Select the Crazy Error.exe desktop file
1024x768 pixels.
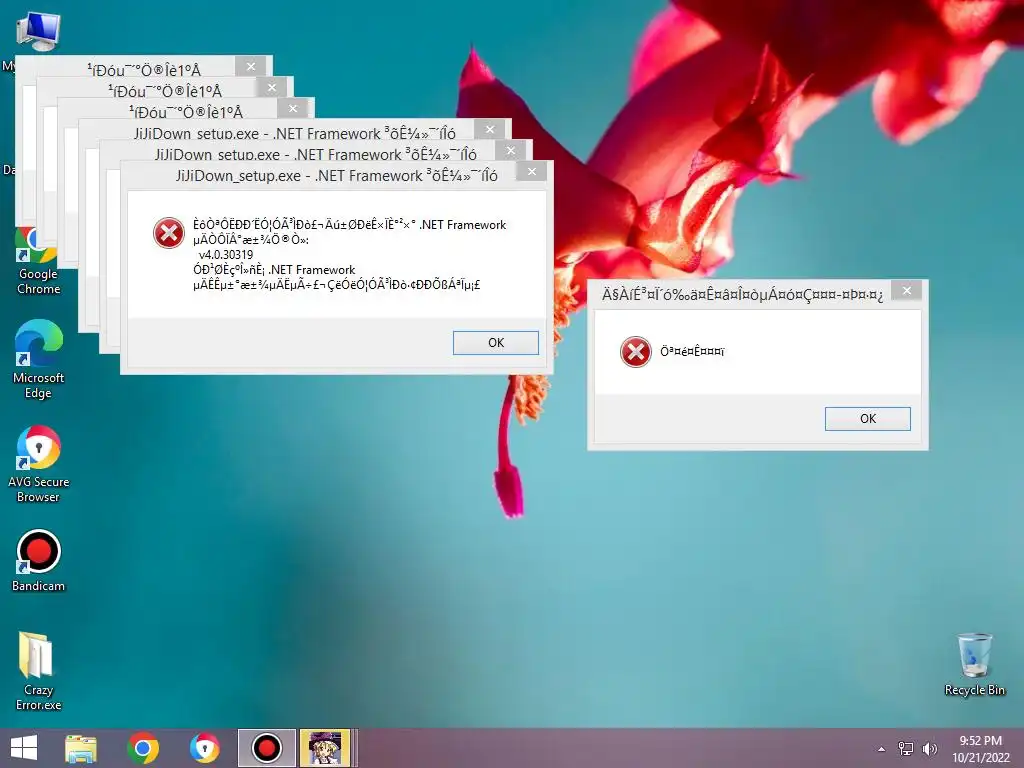39,671
